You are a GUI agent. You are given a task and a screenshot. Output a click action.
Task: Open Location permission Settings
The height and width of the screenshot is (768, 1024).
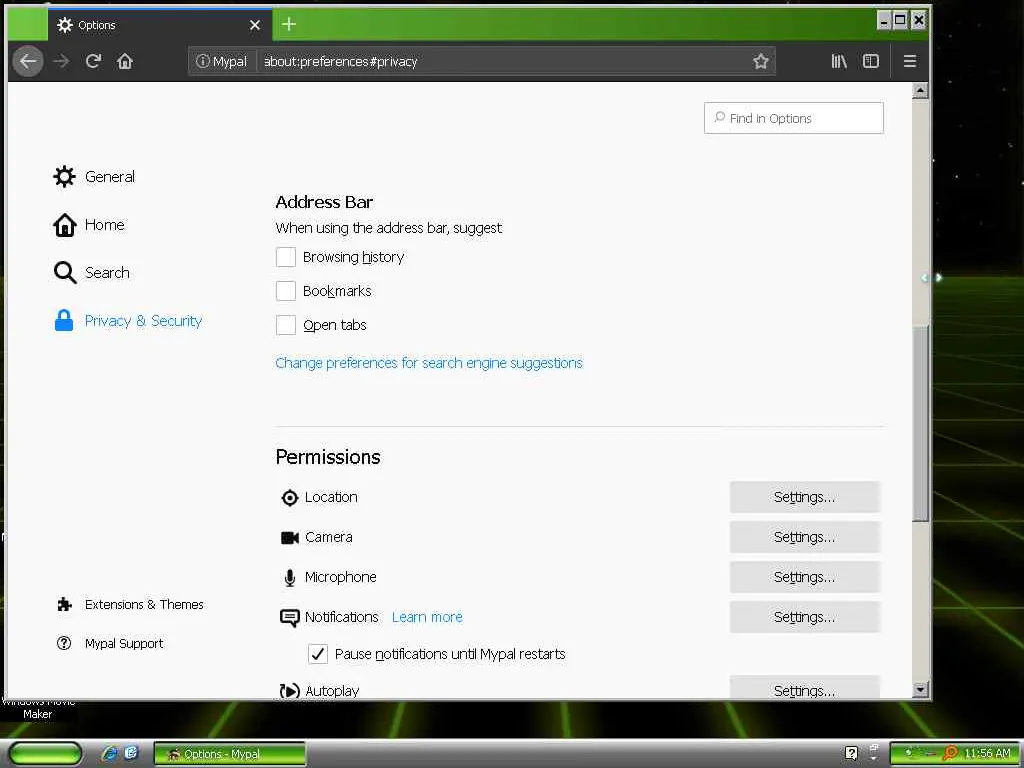[x=805, y=497]
